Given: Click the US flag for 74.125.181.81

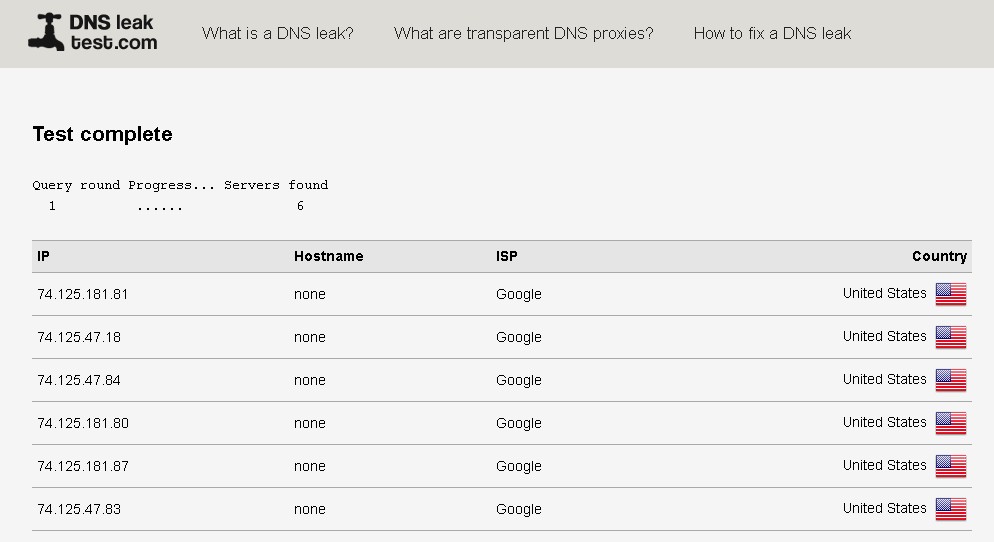Looking at the screenshot, I should tap(951, 294).
